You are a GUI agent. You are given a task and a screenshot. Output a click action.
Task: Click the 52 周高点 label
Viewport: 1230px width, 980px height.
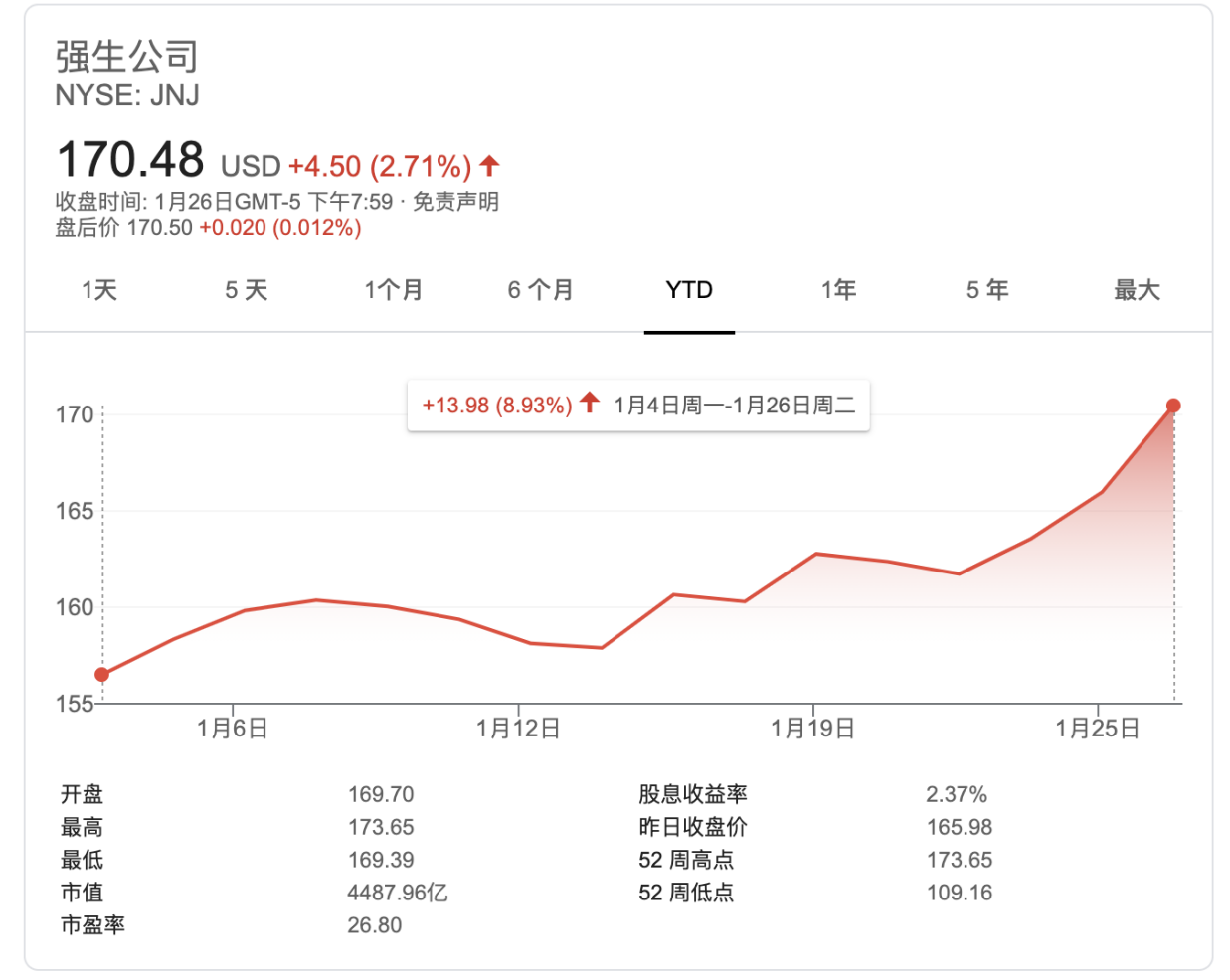click(x=686, y=860)
